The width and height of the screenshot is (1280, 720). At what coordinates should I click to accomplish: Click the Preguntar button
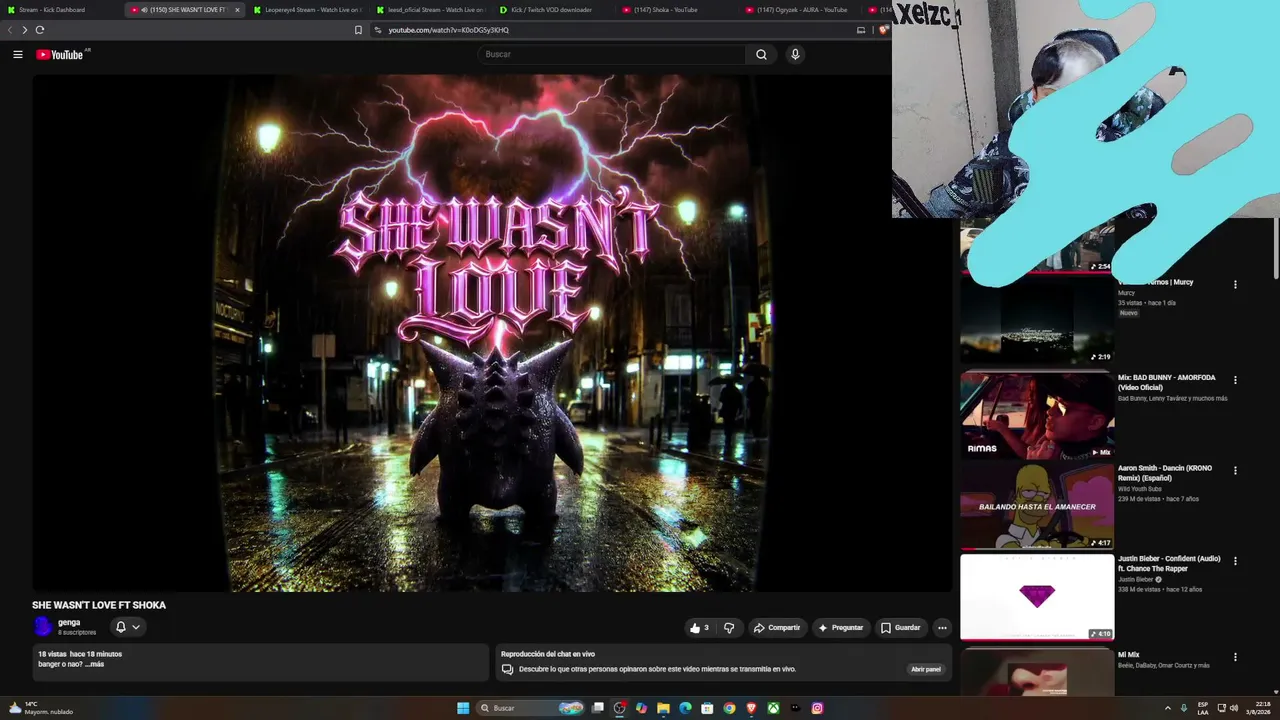pos(840,628)
